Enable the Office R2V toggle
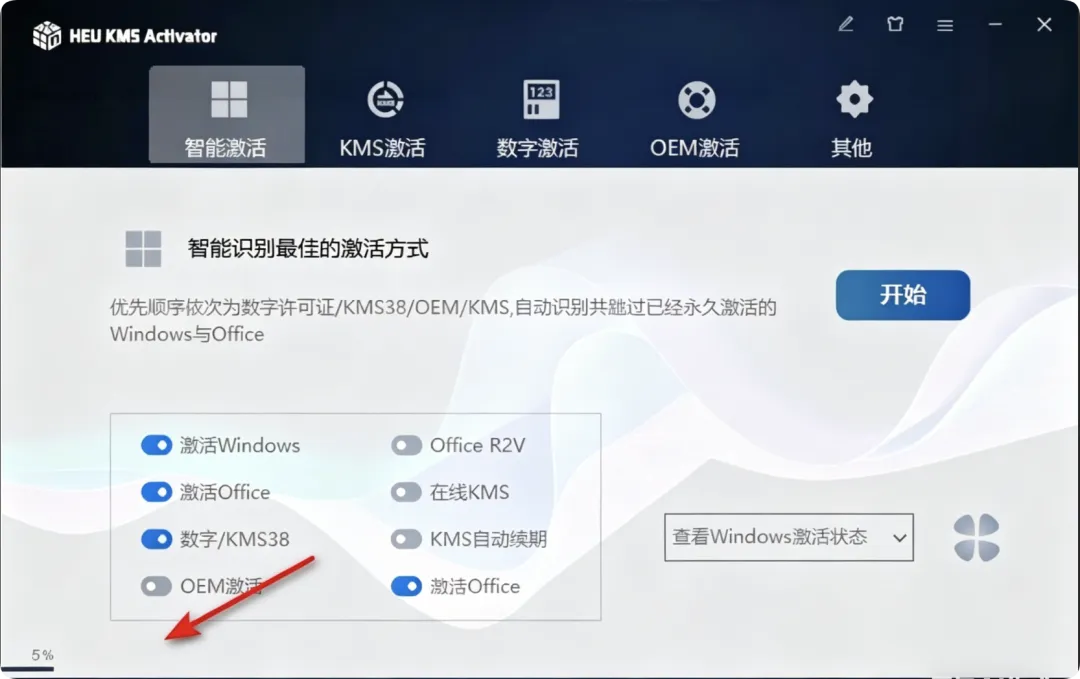Screen dimensions: 1080x679 click(x=406, y=445)
